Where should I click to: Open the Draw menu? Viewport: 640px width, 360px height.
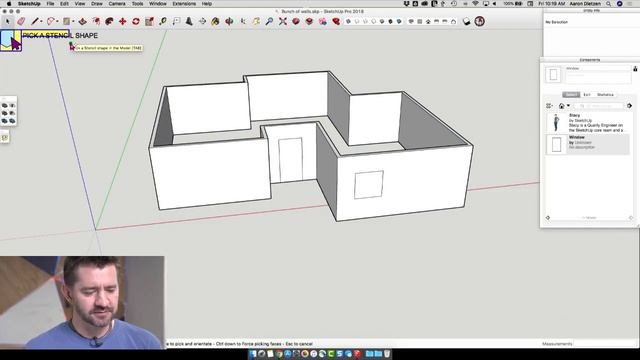97,4
